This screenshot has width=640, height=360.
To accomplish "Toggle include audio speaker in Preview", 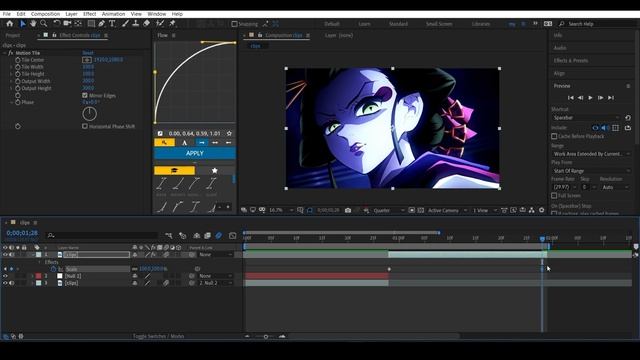I will click(605, 128).
